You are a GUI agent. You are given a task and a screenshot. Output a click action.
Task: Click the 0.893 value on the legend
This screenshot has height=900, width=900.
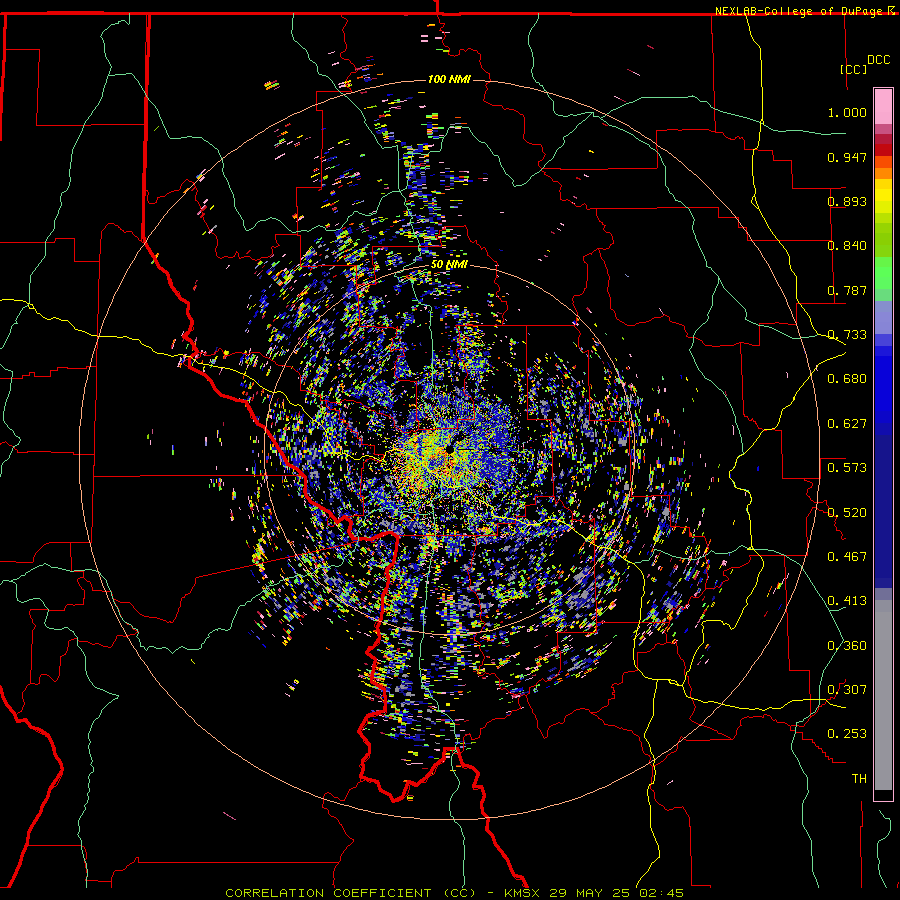[x=847, y=201]
